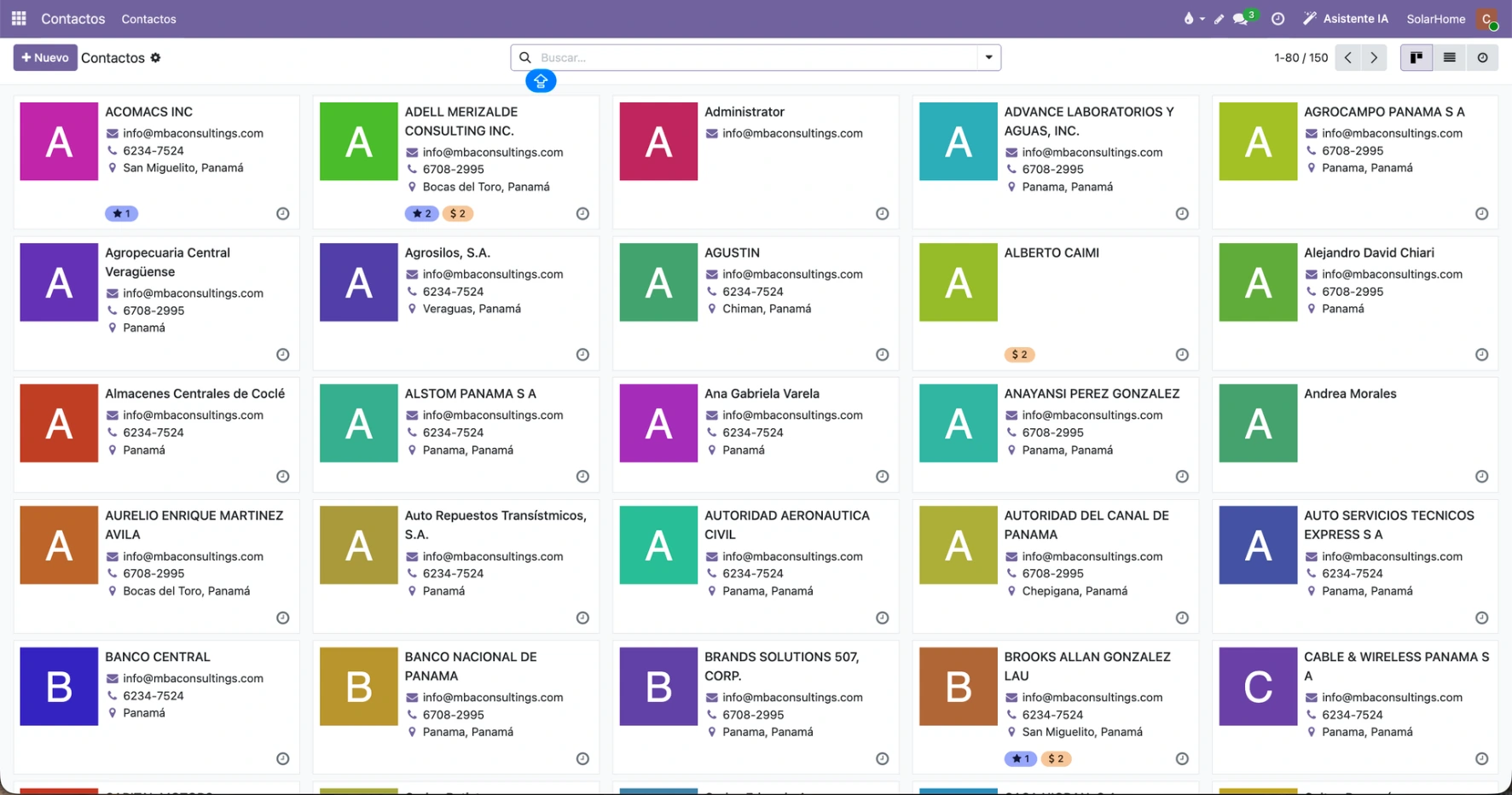Open activity clock on Andrea Morales card
The height and width of the screenshot is (795, 1512).
pyautogui.click(x=1481, y=477)
